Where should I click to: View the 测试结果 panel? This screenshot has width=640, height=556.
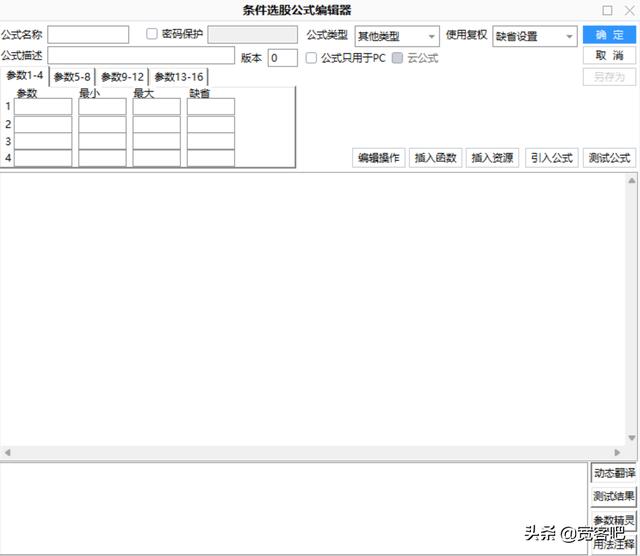tap(613, 496)
